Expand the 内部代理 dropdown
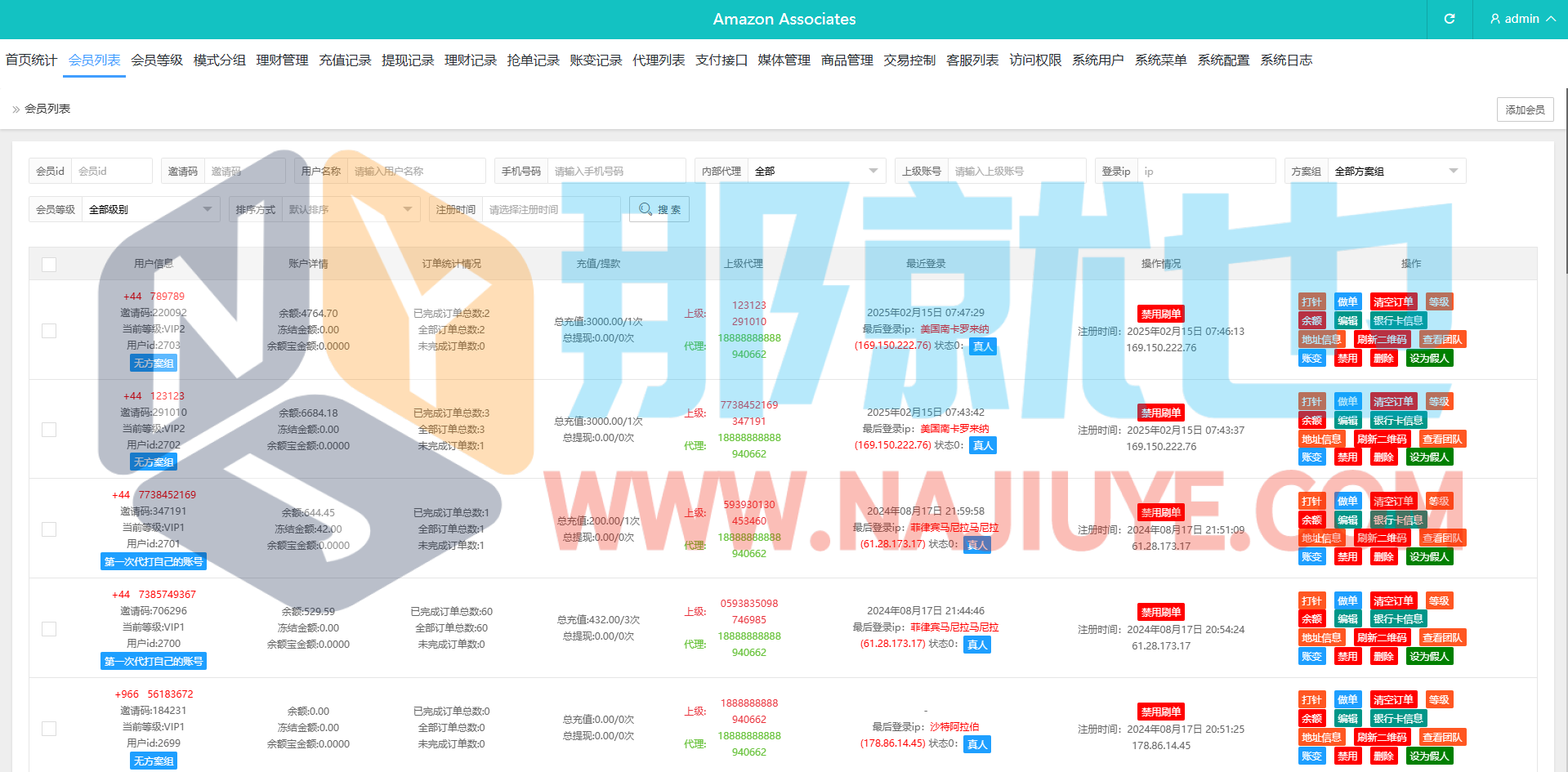The width and height of the screenshot is (1568, 772). tap(816, 172)
